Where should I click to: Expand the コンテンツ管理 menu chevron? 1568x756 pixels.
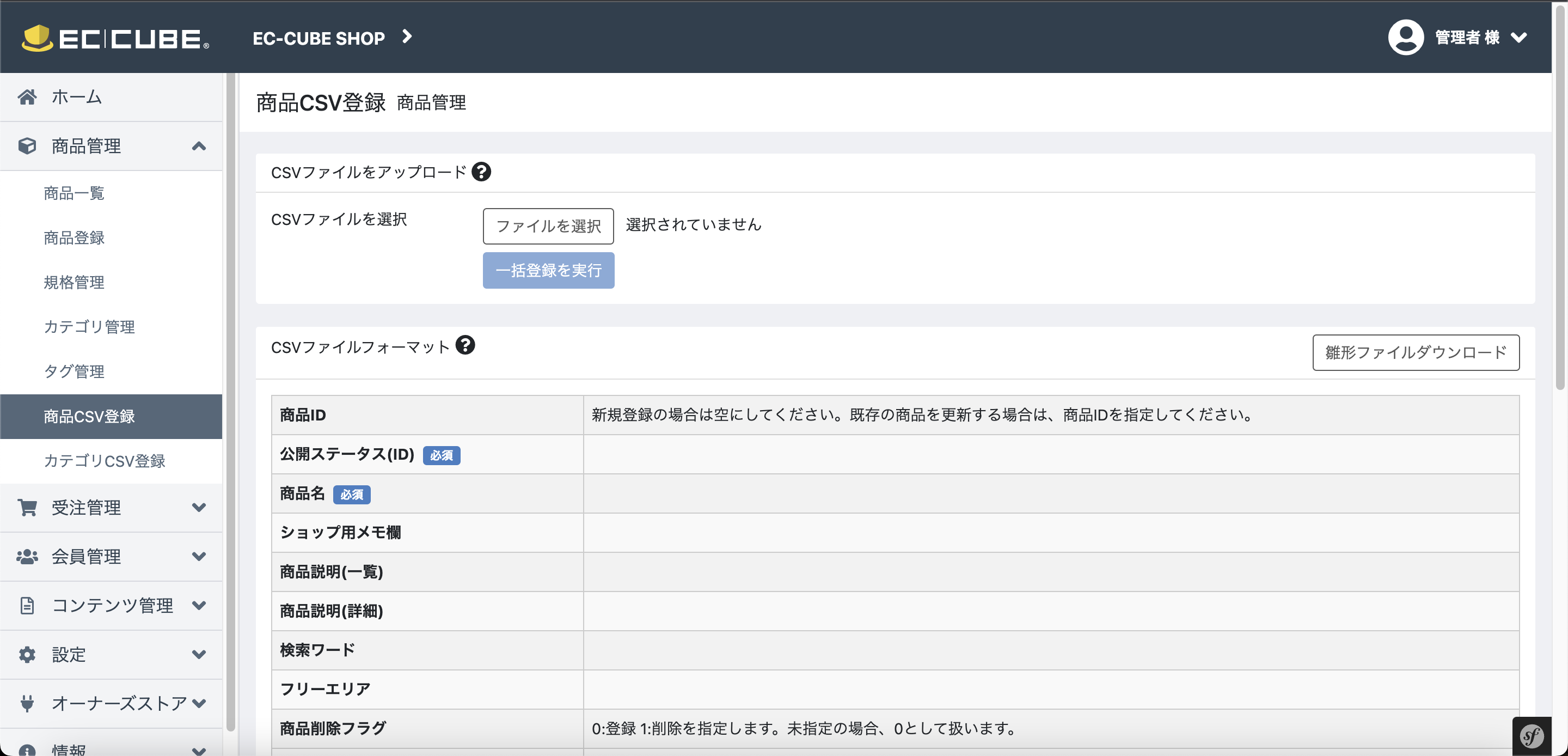198,606
